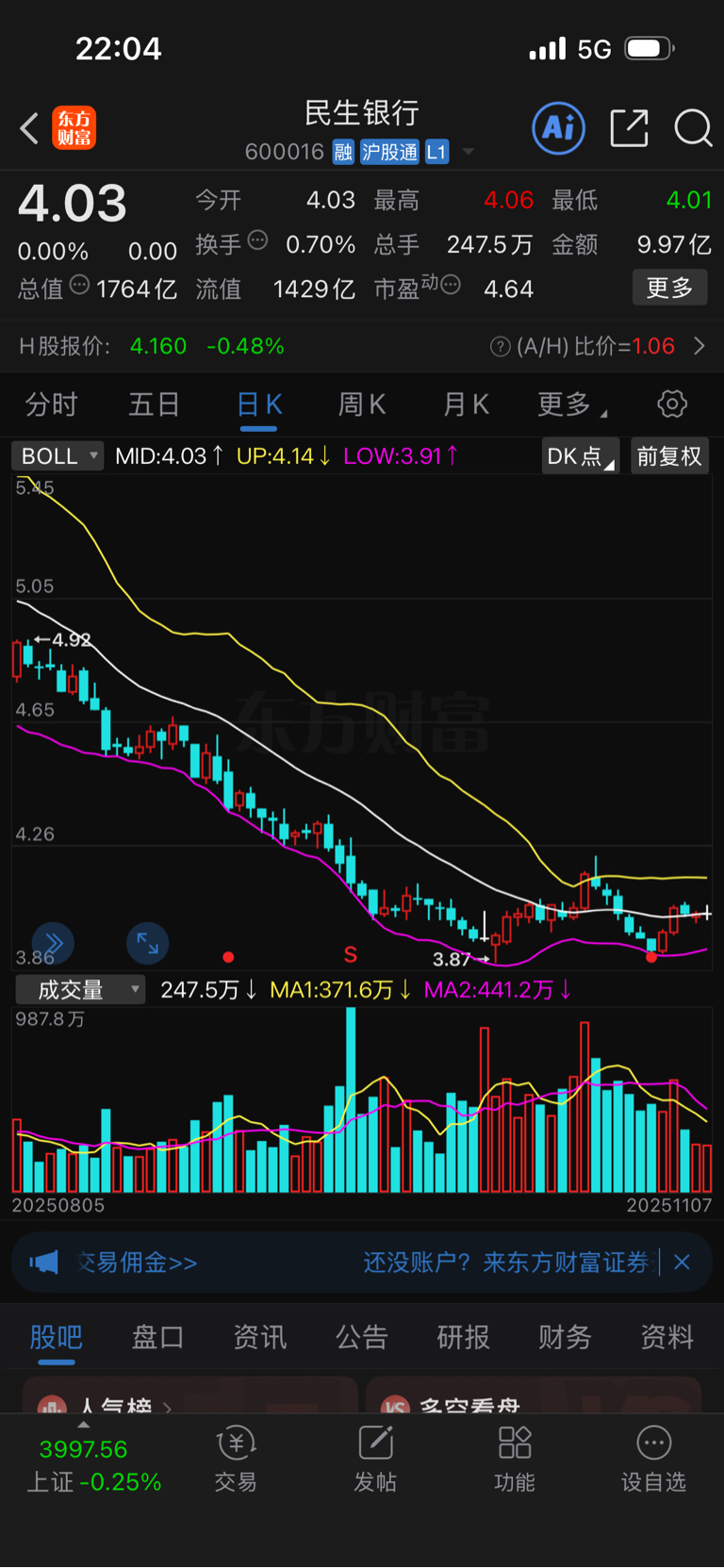Toggle 前复权 adjustment button

click(x=669, y=456)
